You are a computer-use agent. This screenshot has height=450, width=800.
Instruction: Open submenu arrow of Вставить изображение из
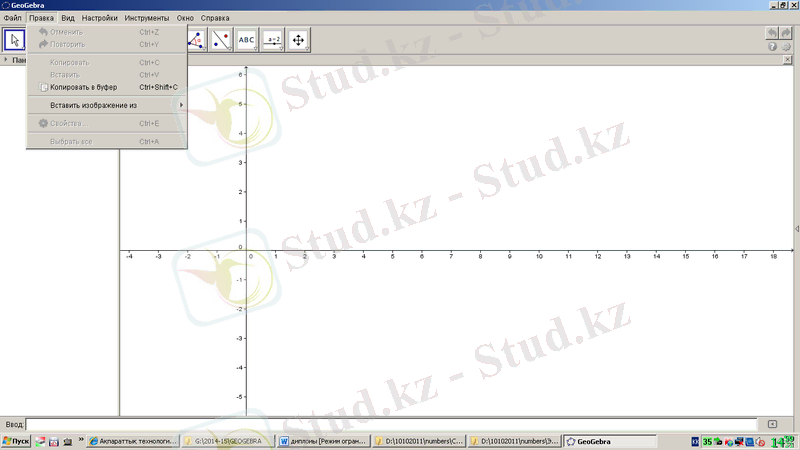click(181, 105)
